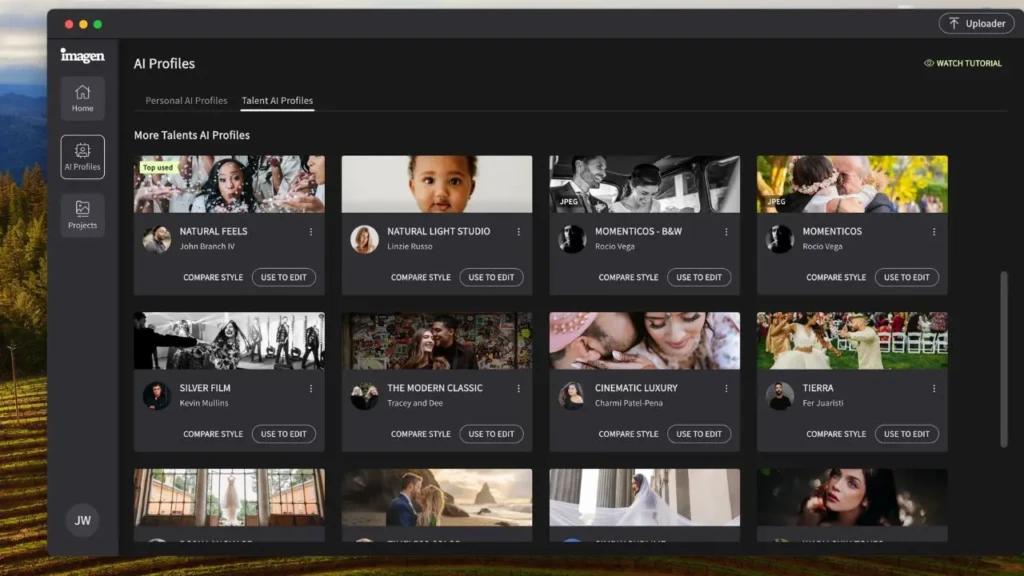Open the AI Profiles sidebar icon

point(82,156)
